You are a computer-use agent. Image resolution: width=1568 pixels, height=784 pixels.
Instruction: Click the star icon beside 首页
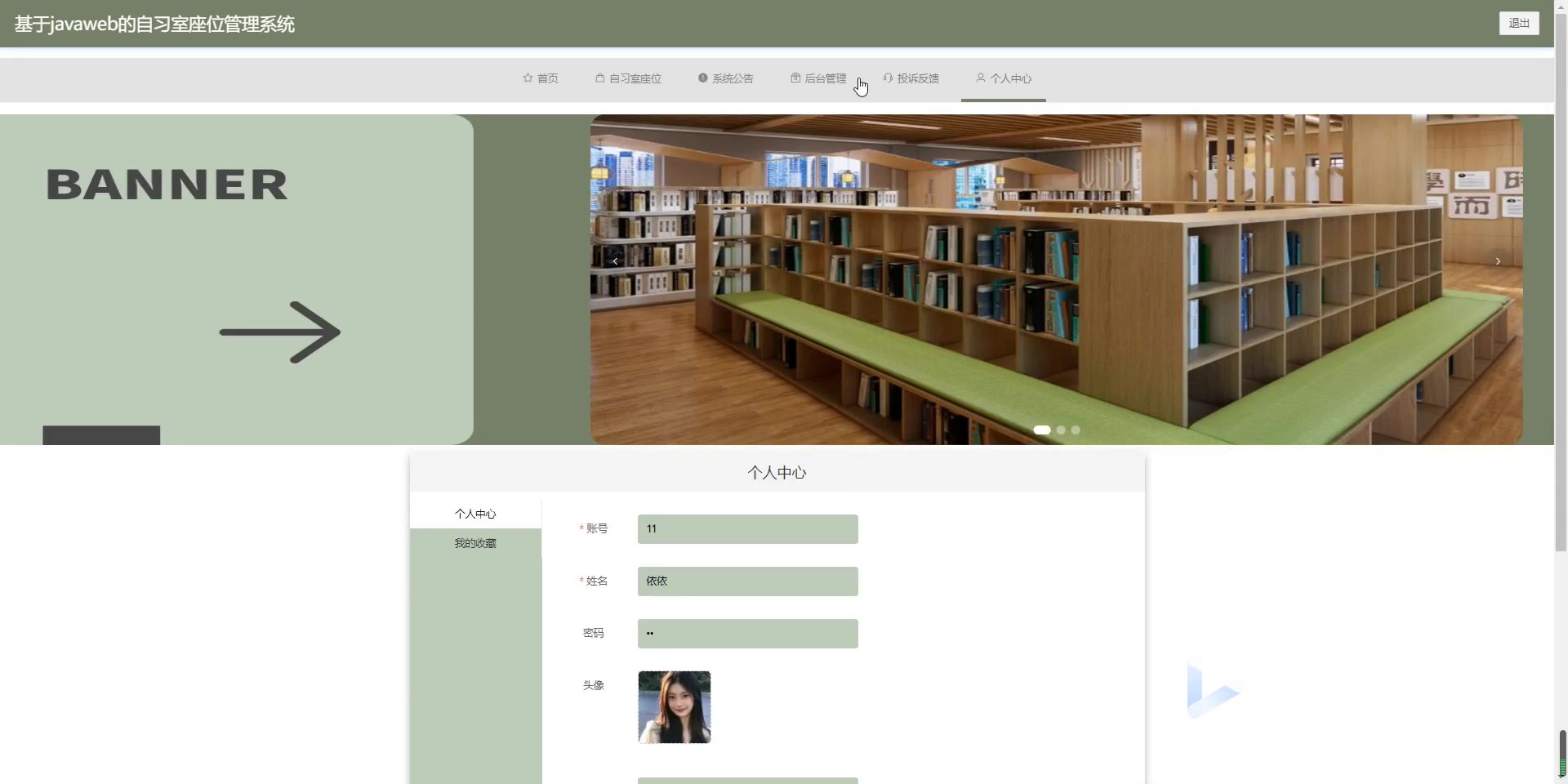(528, 78)
